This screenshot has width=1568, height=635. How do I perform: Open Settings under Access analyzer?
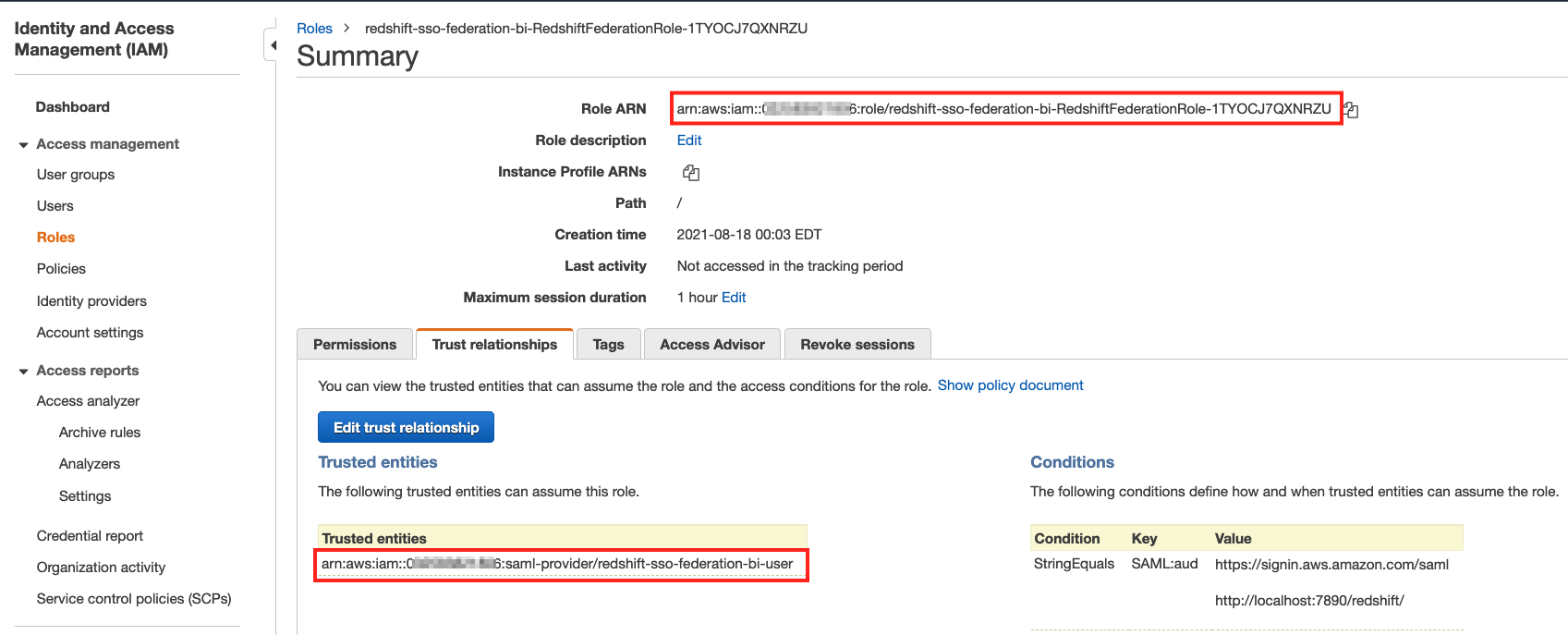click(85, 496)
